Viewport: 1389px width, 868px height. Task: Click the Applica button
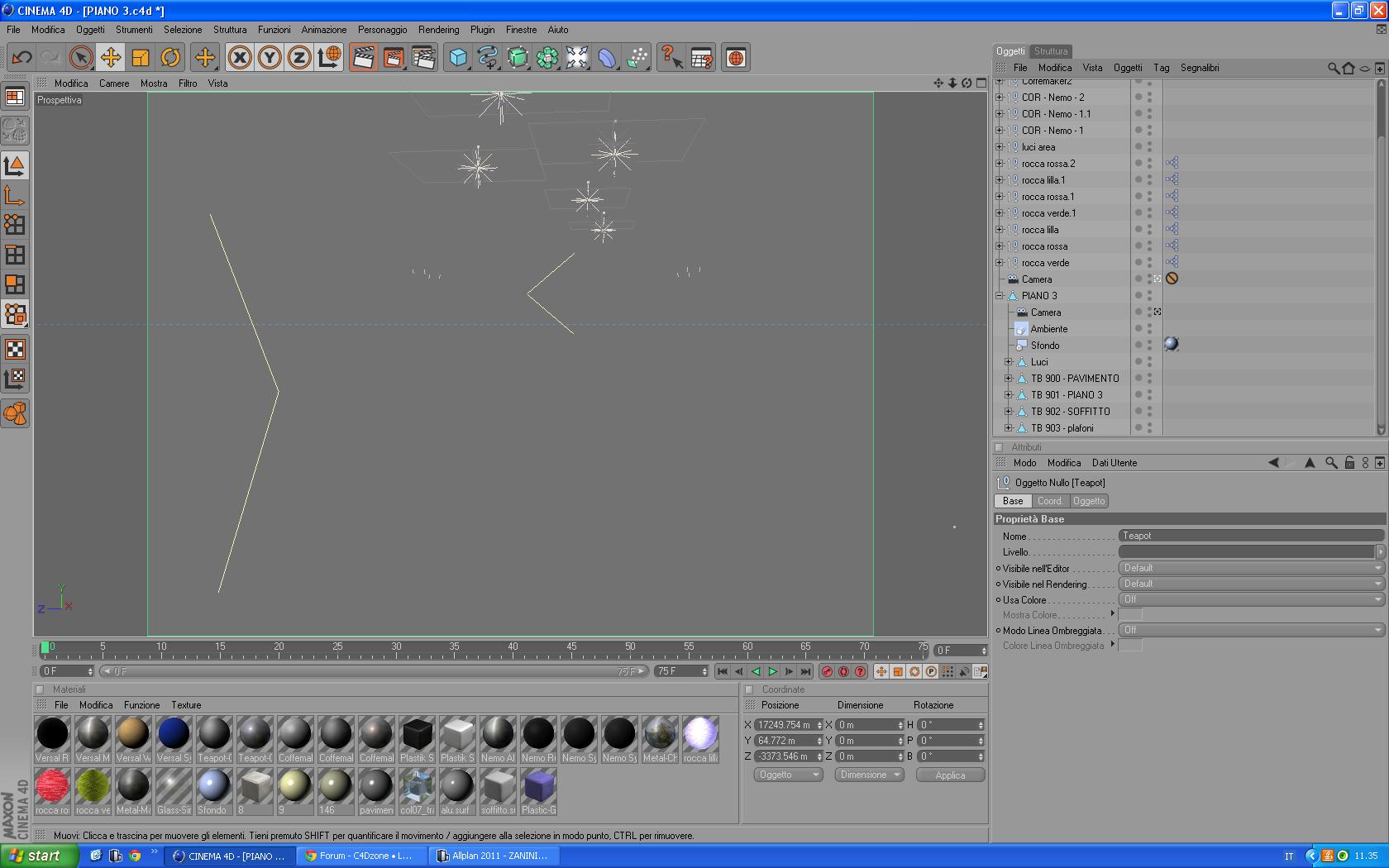click(x=950, y=775)
